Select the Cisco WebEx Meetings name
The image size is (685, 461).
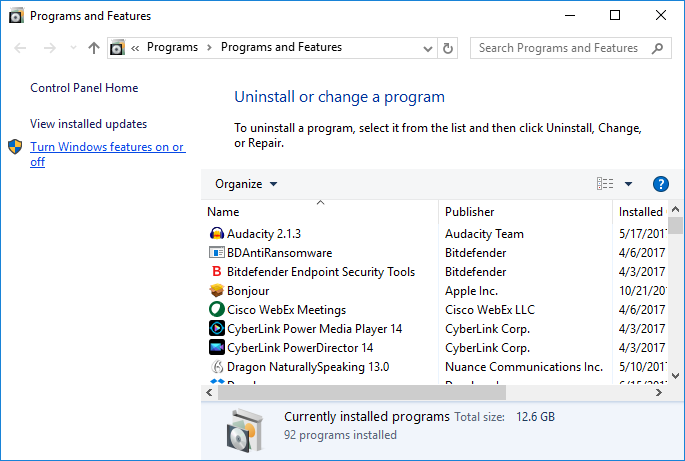286,310
